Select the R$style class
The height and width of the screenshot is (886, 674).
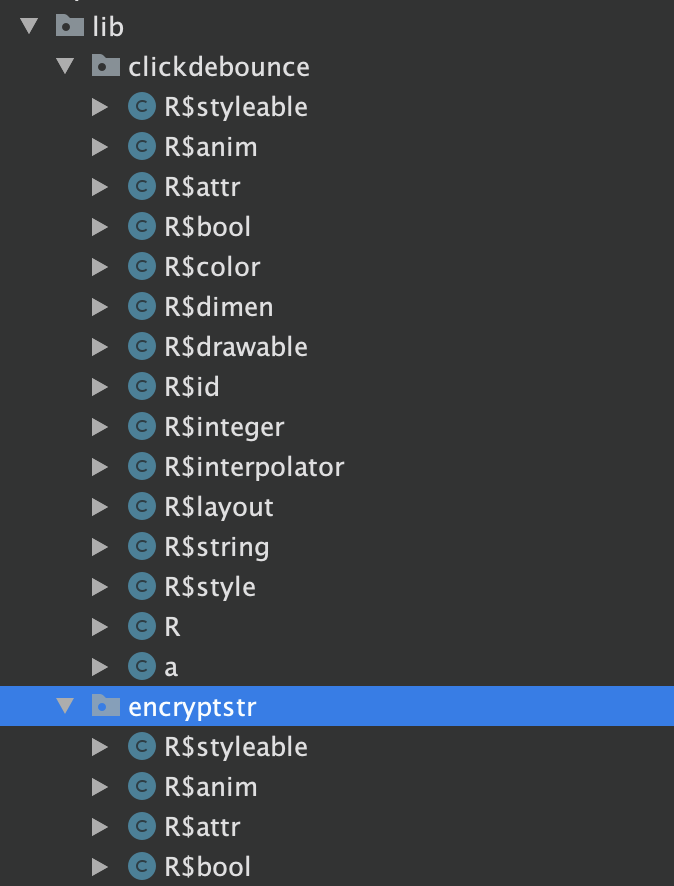[x=210, y=587]
